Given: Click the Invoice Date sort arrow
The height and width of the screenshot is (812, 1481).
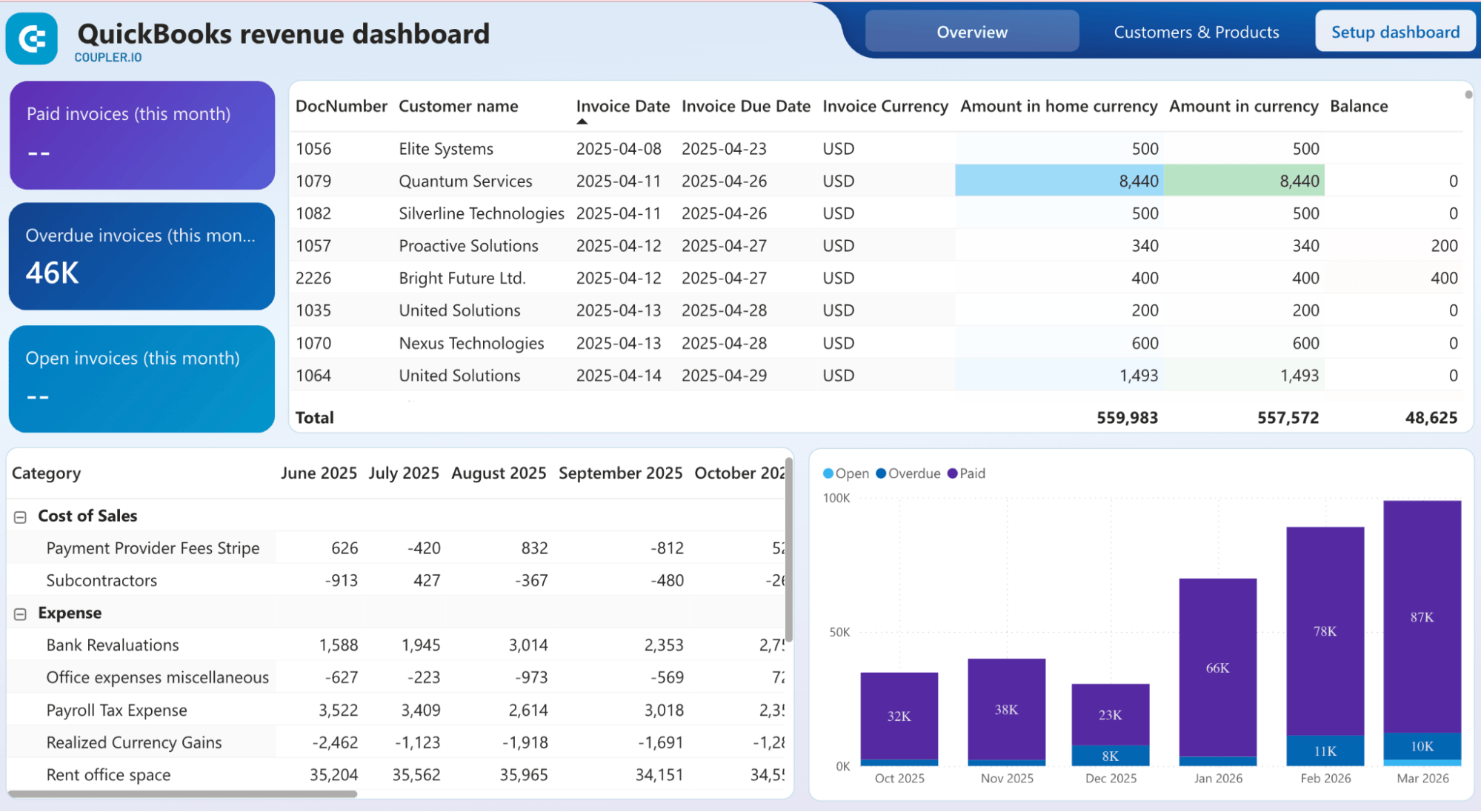Looking at the screenshot, I should (582, 122).
